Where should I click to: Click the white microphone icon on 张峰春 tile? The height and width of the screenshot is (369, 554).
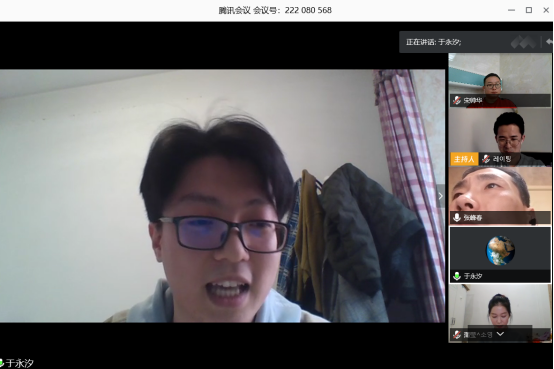tap(457, 217)
